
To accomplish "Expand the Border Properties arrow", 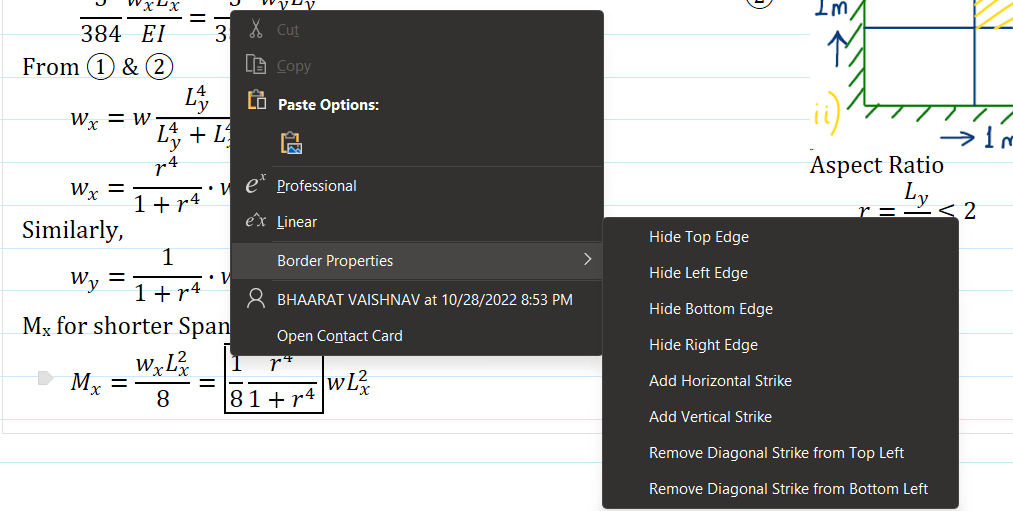I will pyautogui.click(x=587, y=260).
